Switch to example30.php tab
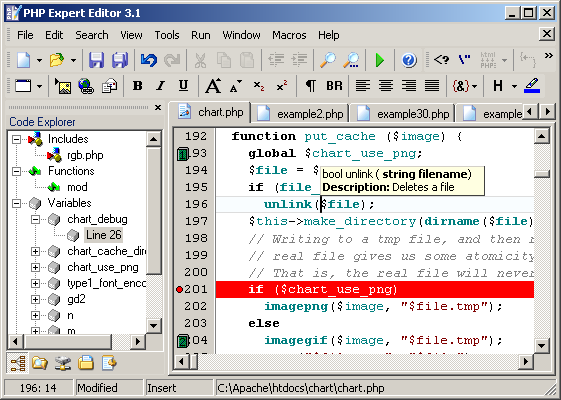Screen dimensions: 561x400 [x=403, y=114]
